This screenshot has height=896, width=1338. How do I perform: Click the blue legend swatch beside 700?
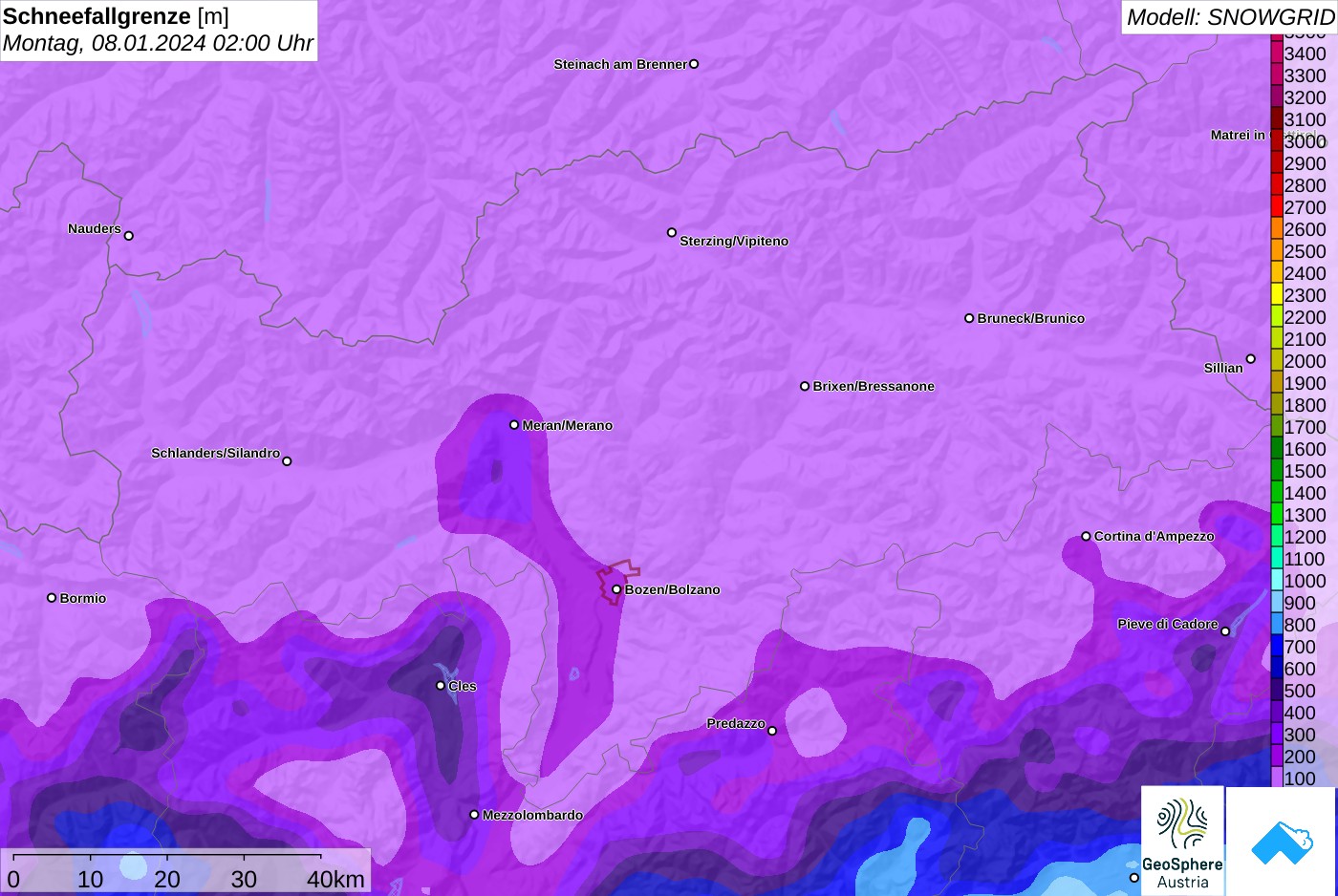pos(1277,646)
